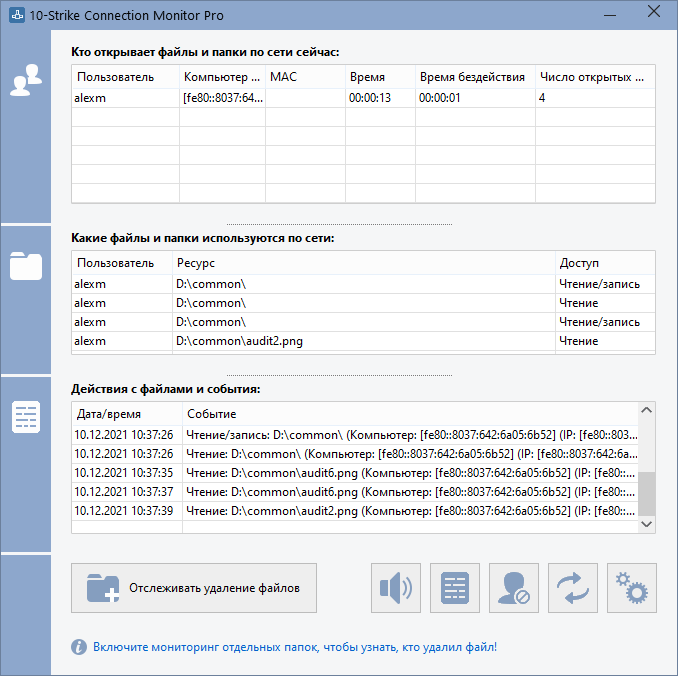Click the Ресурс column header

tap(364, 263)
